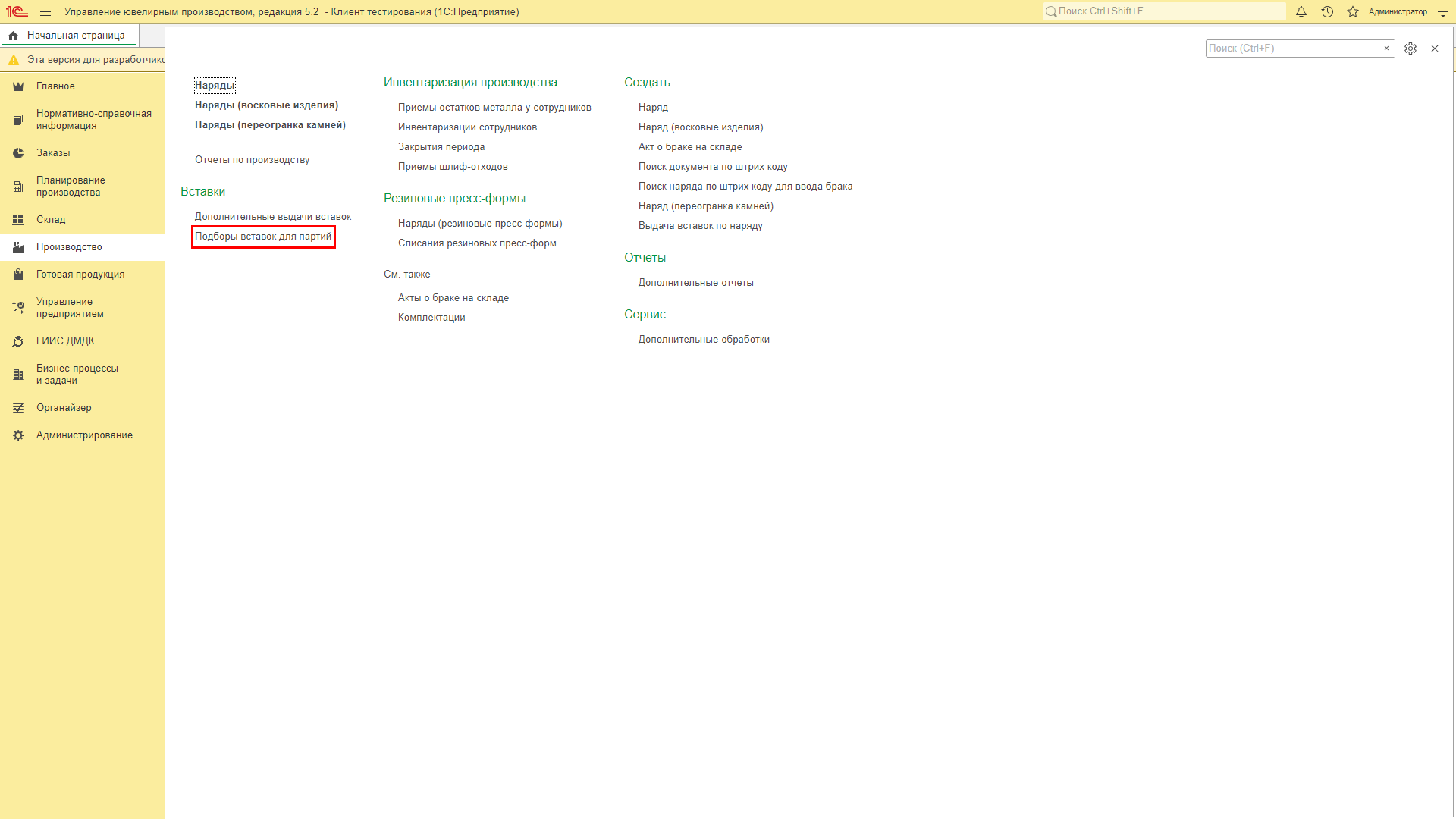
Task: Open Приемы остатков металла у сотрудников
Action: [x=494, y=108]
